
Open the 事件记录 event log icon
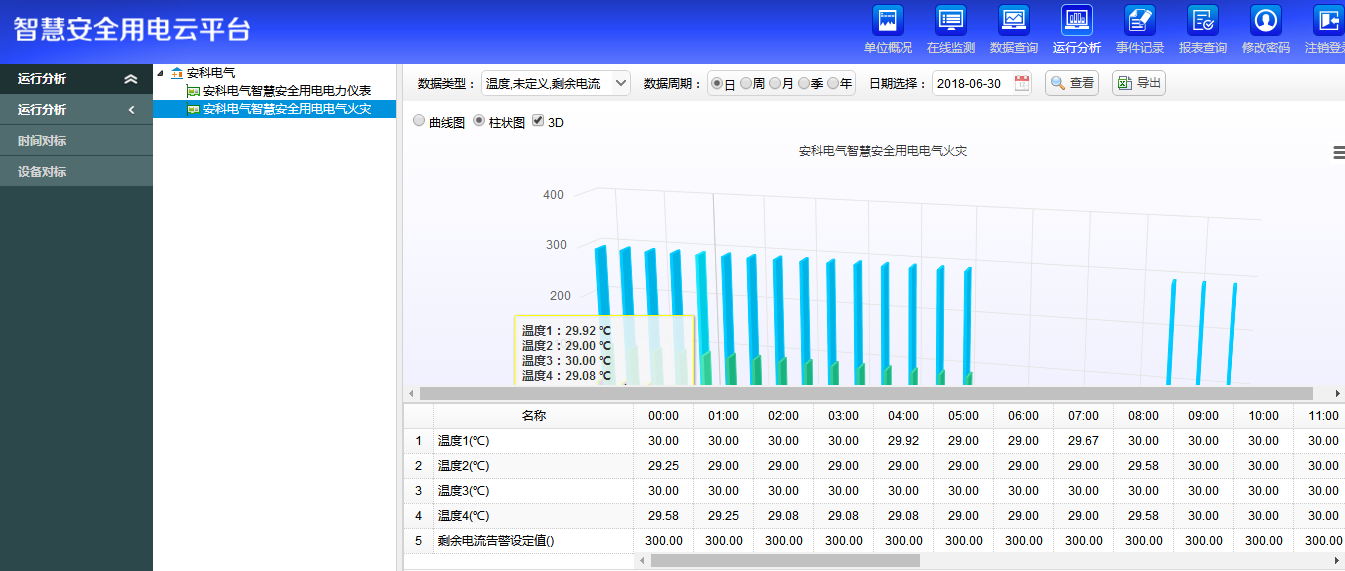tap(1140, 20)
